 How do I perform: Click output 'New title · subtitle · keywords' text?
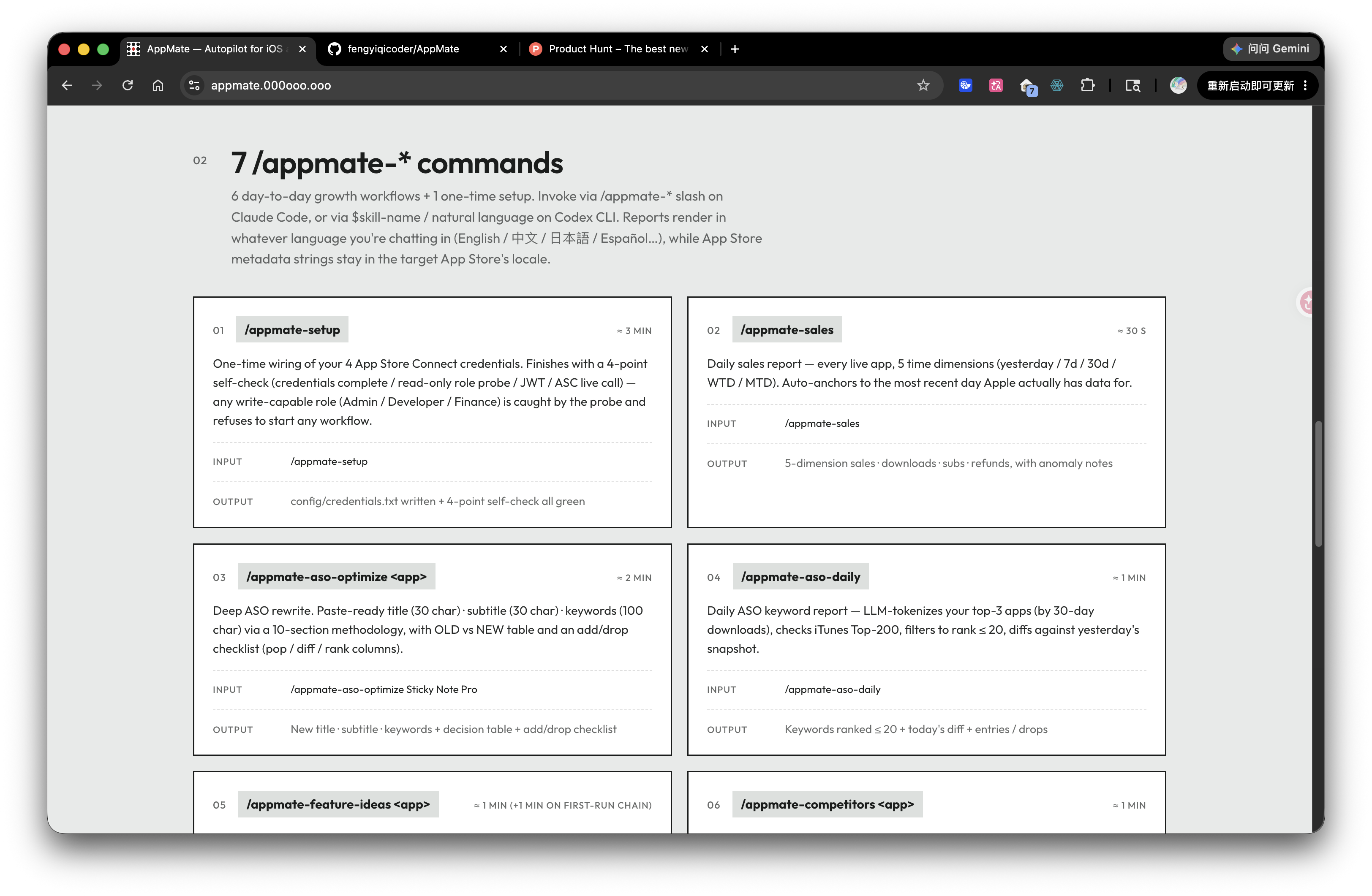454,729
